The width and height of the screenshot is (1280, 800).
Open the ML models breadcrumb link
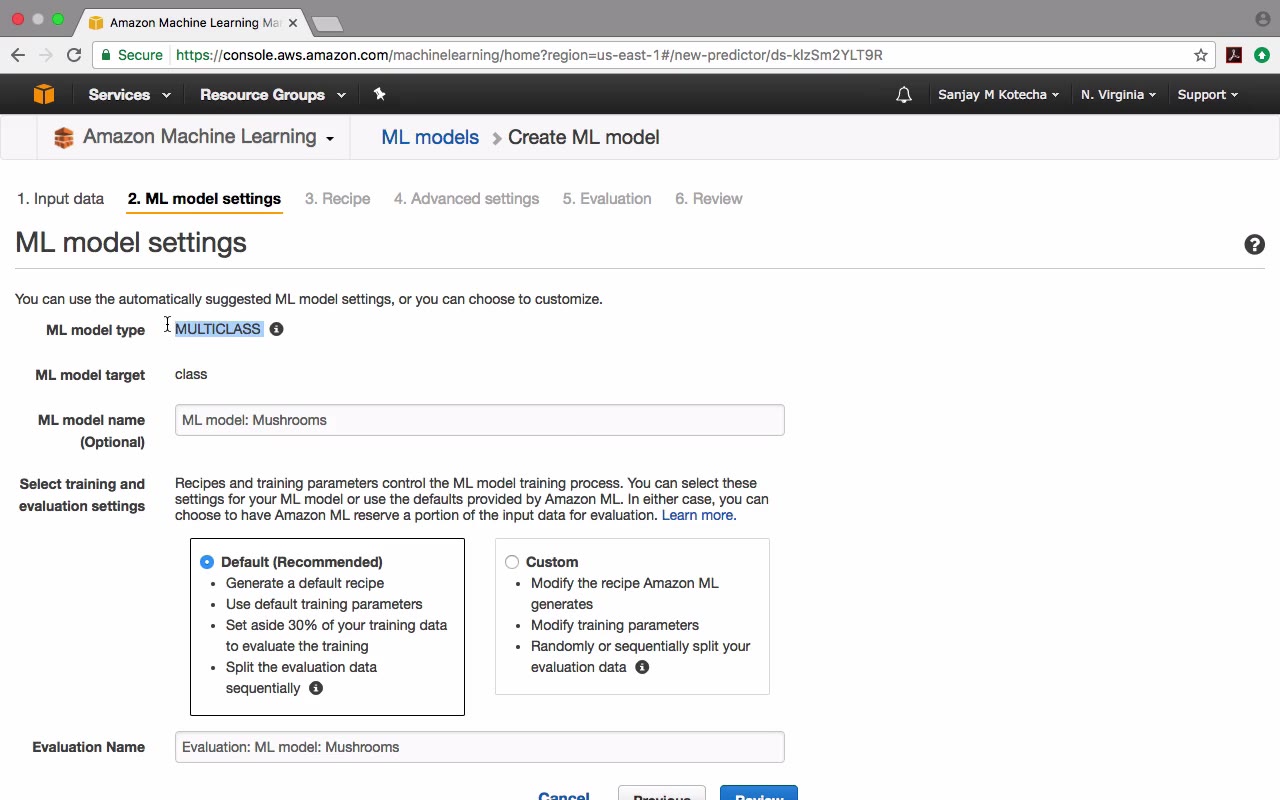click(430, 138)
